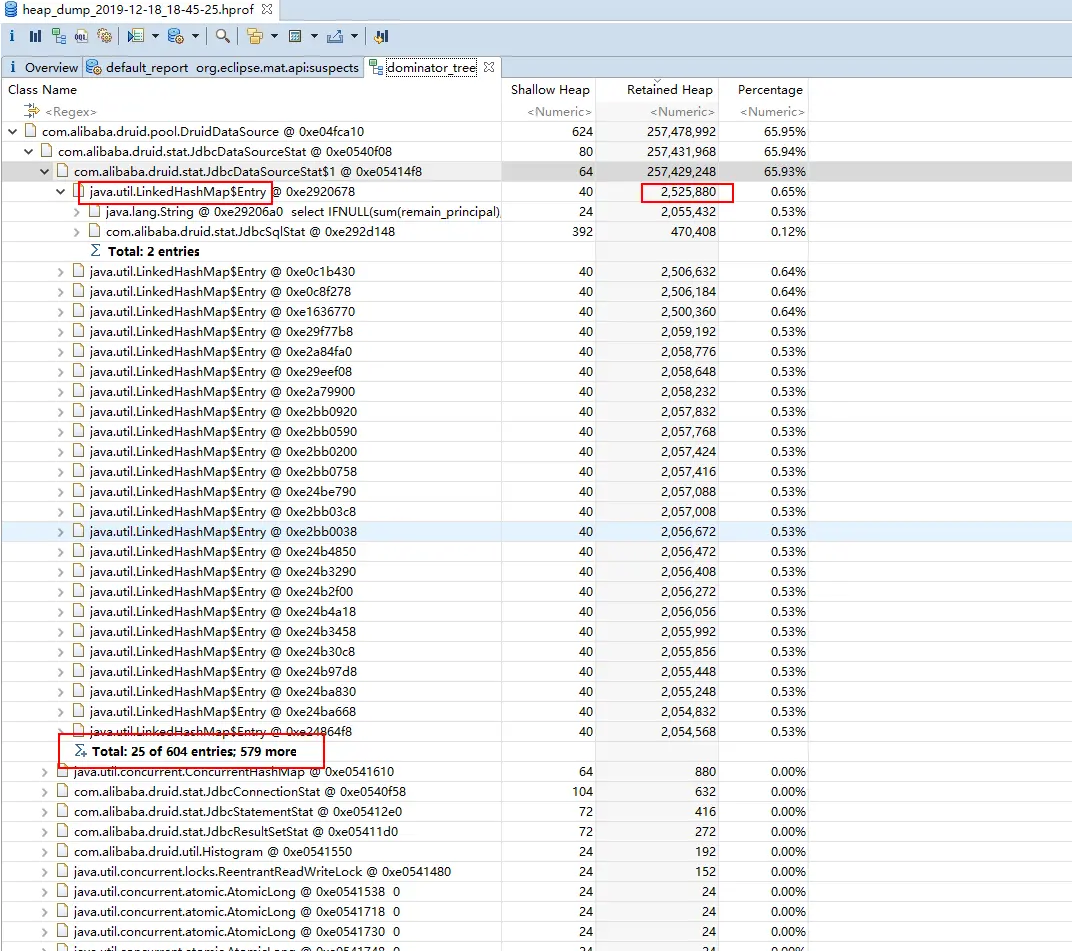
Task: Sort by Class Name column header
Action: (x=42, y=90)
